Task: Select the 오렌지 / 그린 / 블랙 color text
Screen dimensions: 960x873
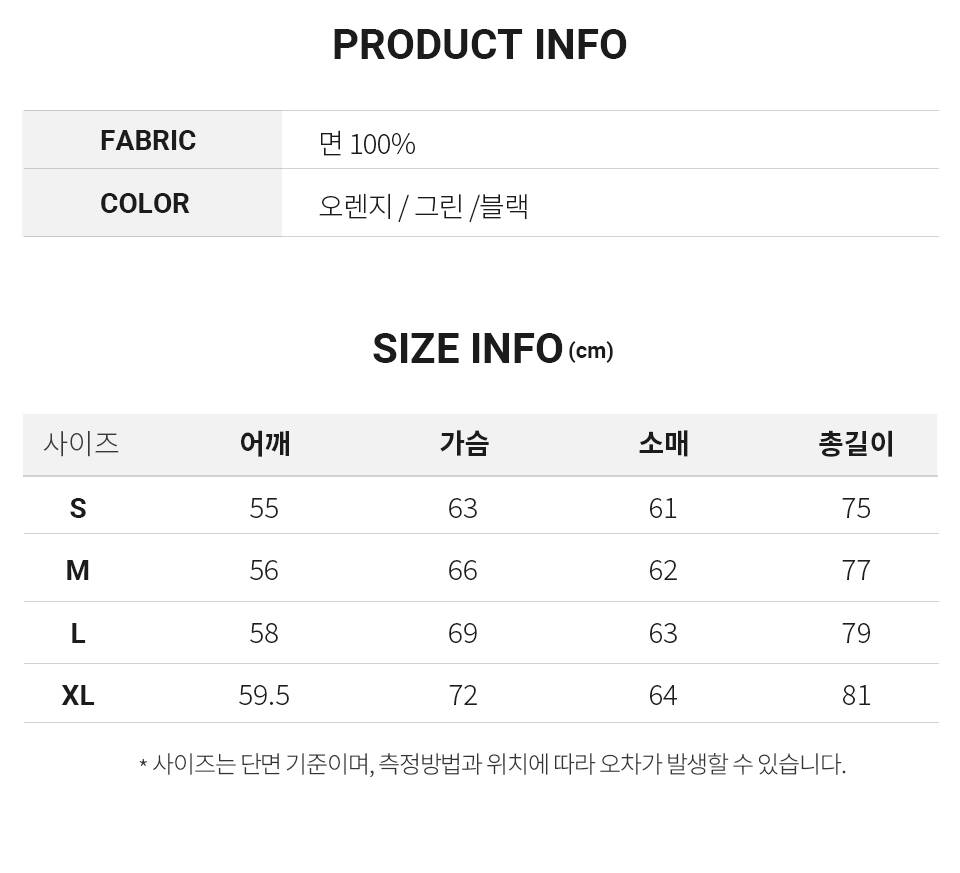Action: pos(423,207)
